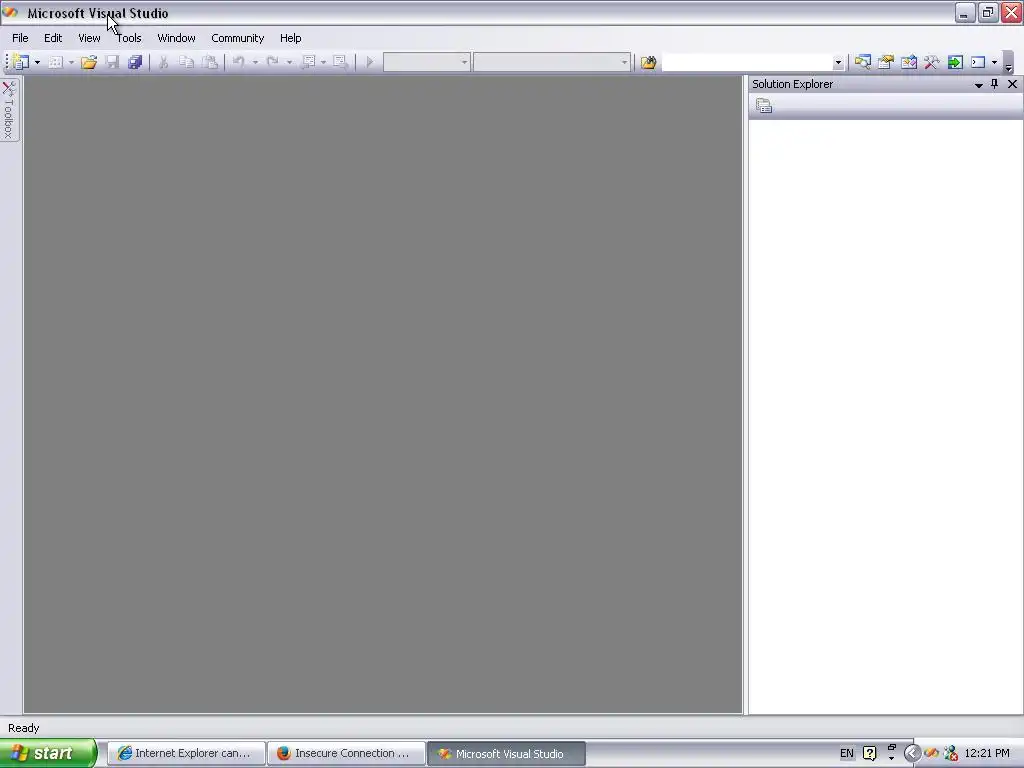Viewport: 1024px width, 768px height.
Task: Click the Add New Item toolbar icon
Action: [56, 62]
